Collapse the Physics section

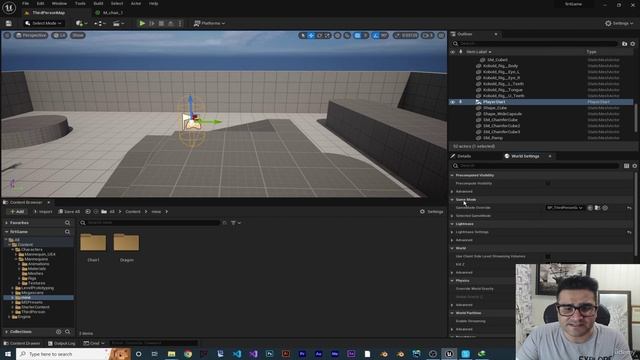click(452, 281)
